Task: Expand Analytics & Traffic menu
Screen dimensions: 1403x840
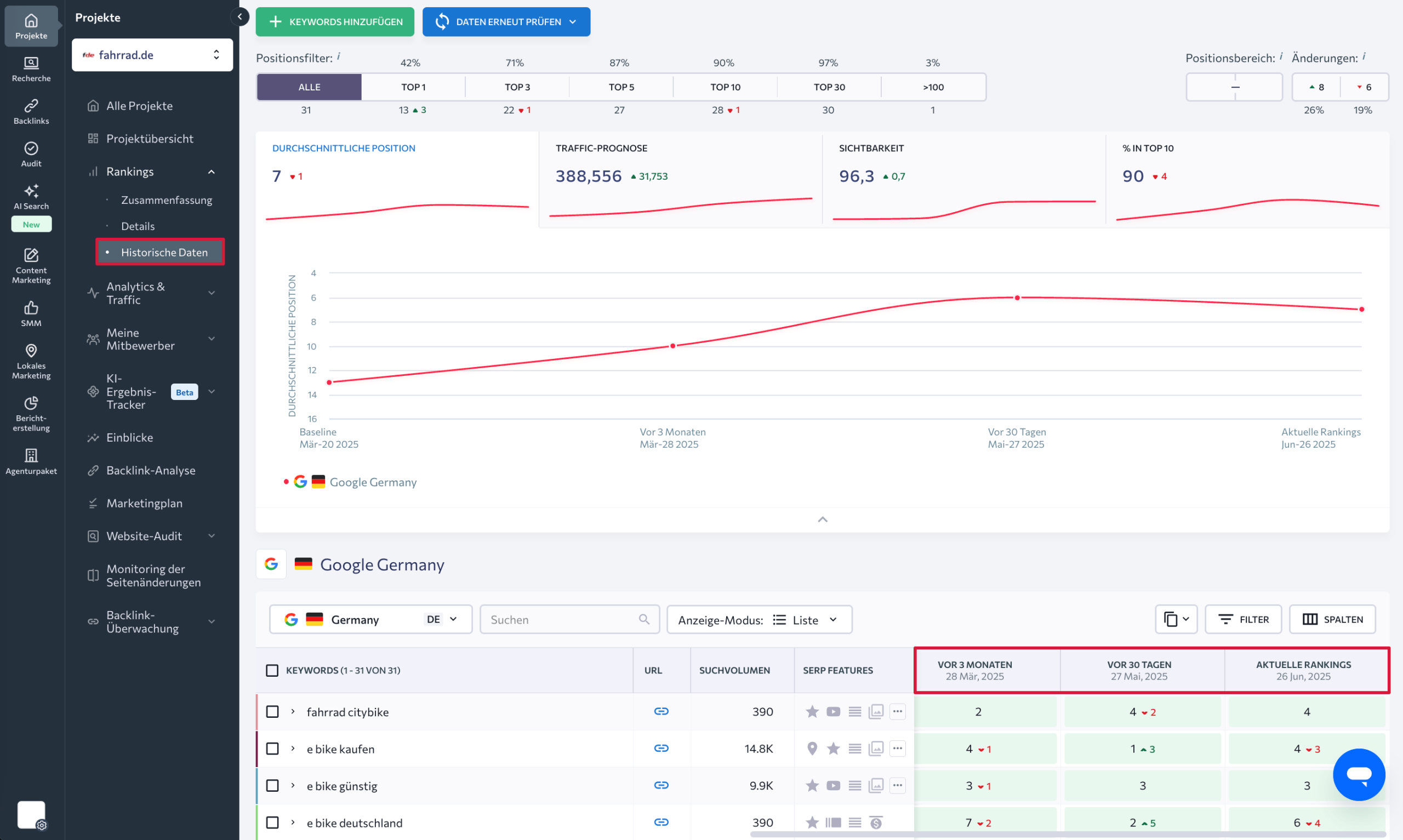Action: click(211, 293)
